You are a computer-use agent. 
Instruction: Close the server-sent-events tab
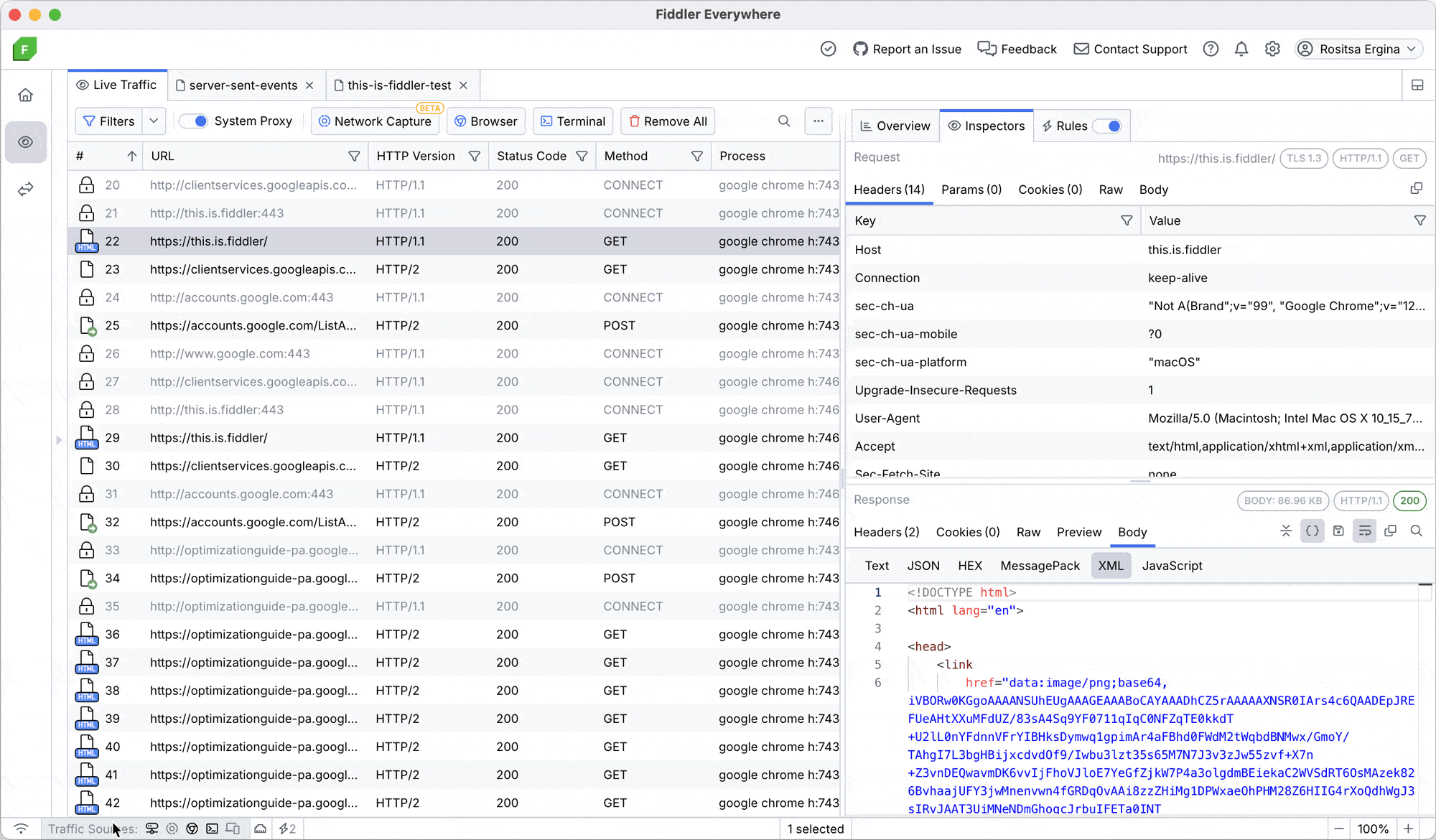pos(309,85)
